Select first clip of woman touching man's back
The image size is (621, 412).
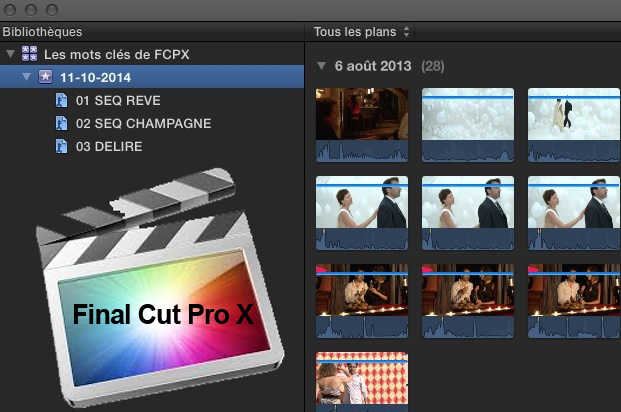pos(362,213)
